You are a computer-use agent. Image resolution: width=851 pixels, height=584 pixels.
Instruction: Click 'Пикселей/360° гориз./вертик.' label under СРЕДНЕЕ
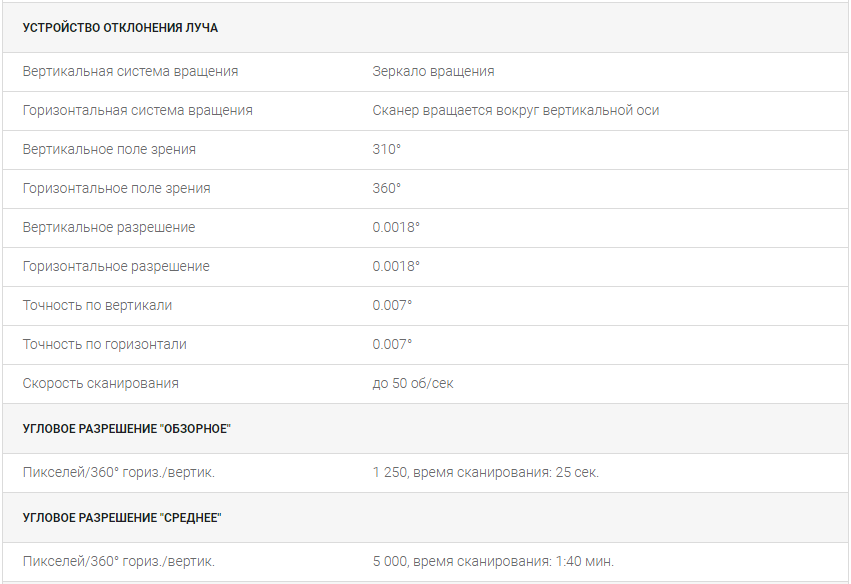point(118,562)
